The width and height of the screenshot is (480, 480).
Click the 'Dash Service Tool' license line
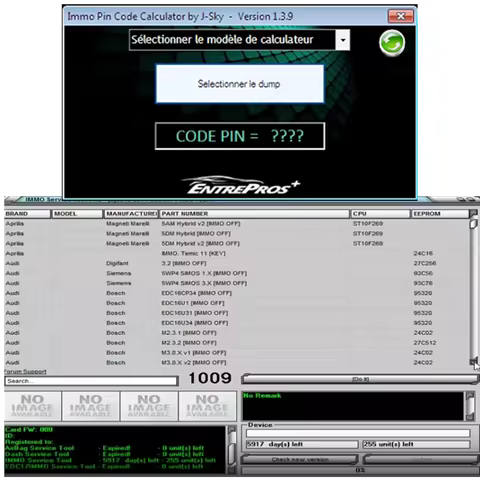point(104,454)
